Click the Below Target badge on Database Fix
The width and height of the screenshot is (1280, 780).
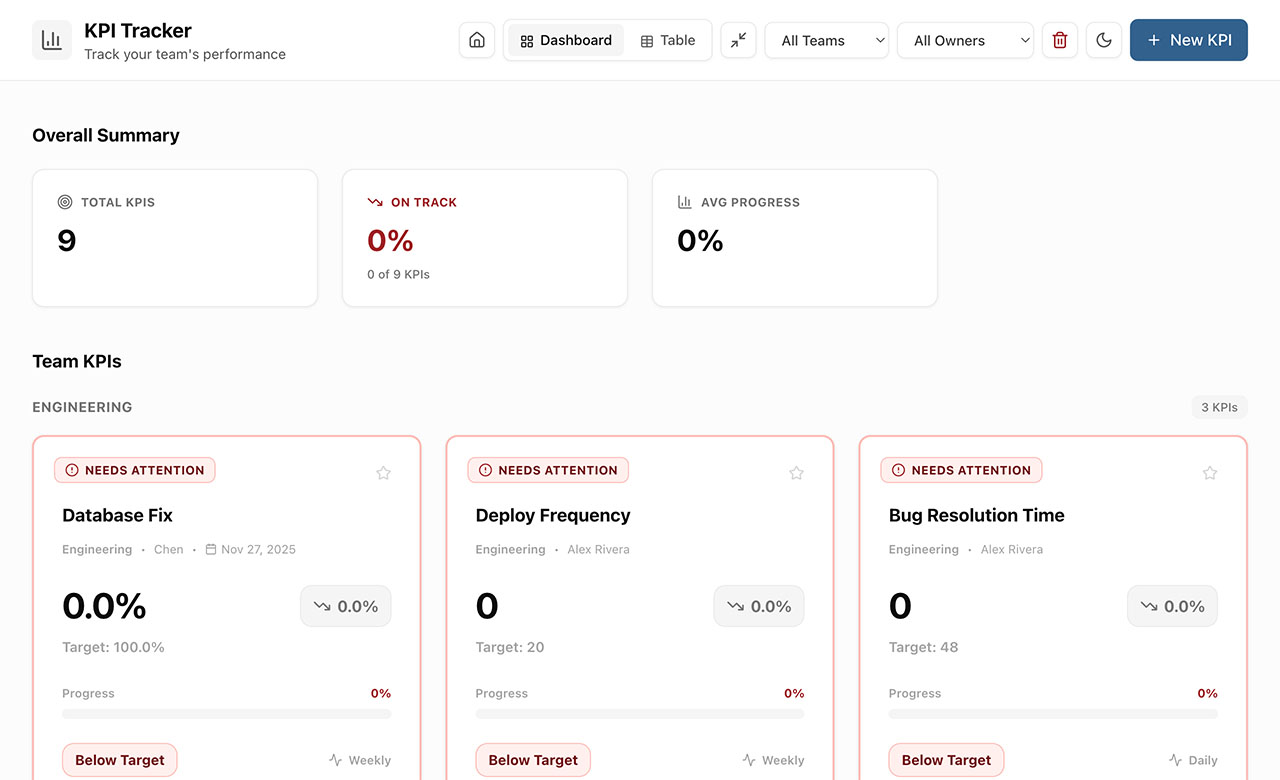click(119, 760)
